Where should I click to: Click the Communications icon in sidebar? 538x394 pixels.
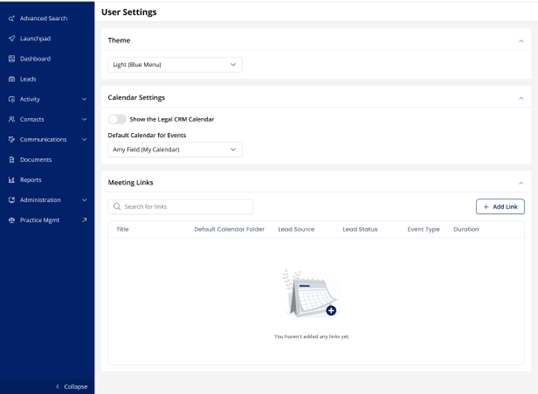(12, 139)
